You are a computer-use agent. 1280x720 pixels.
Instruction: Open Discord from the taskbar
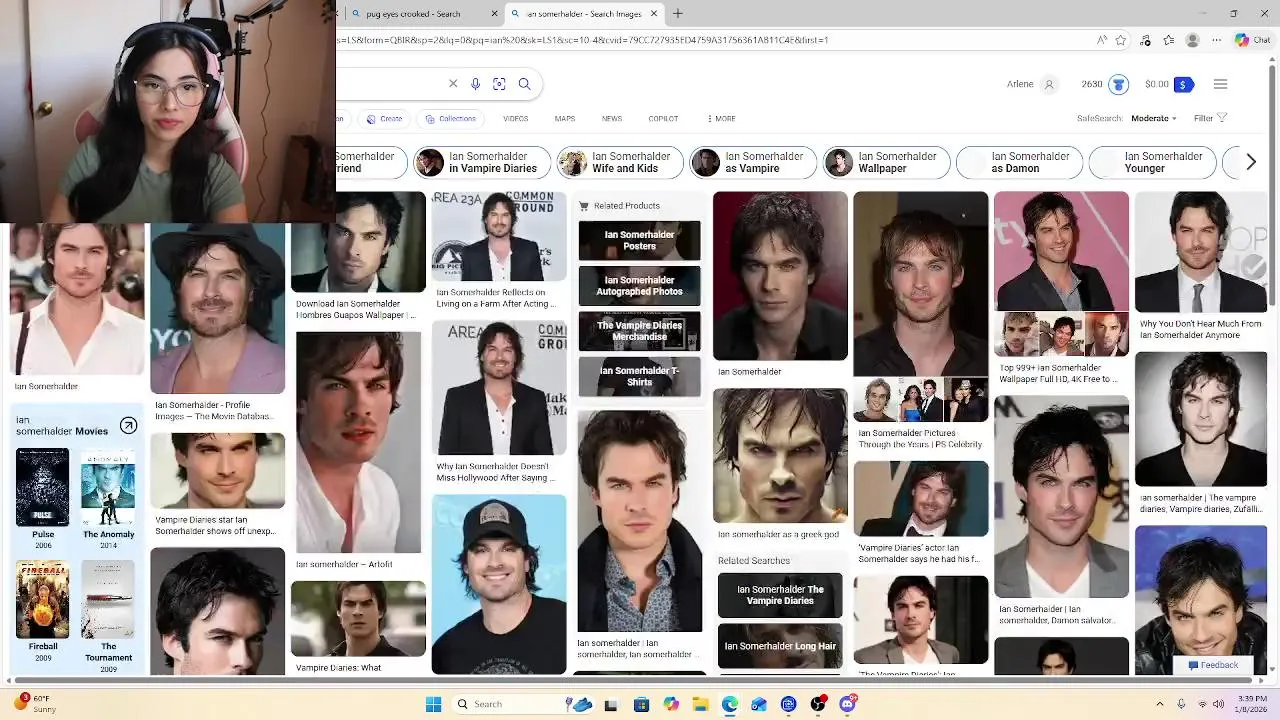[x=848, y=704]
